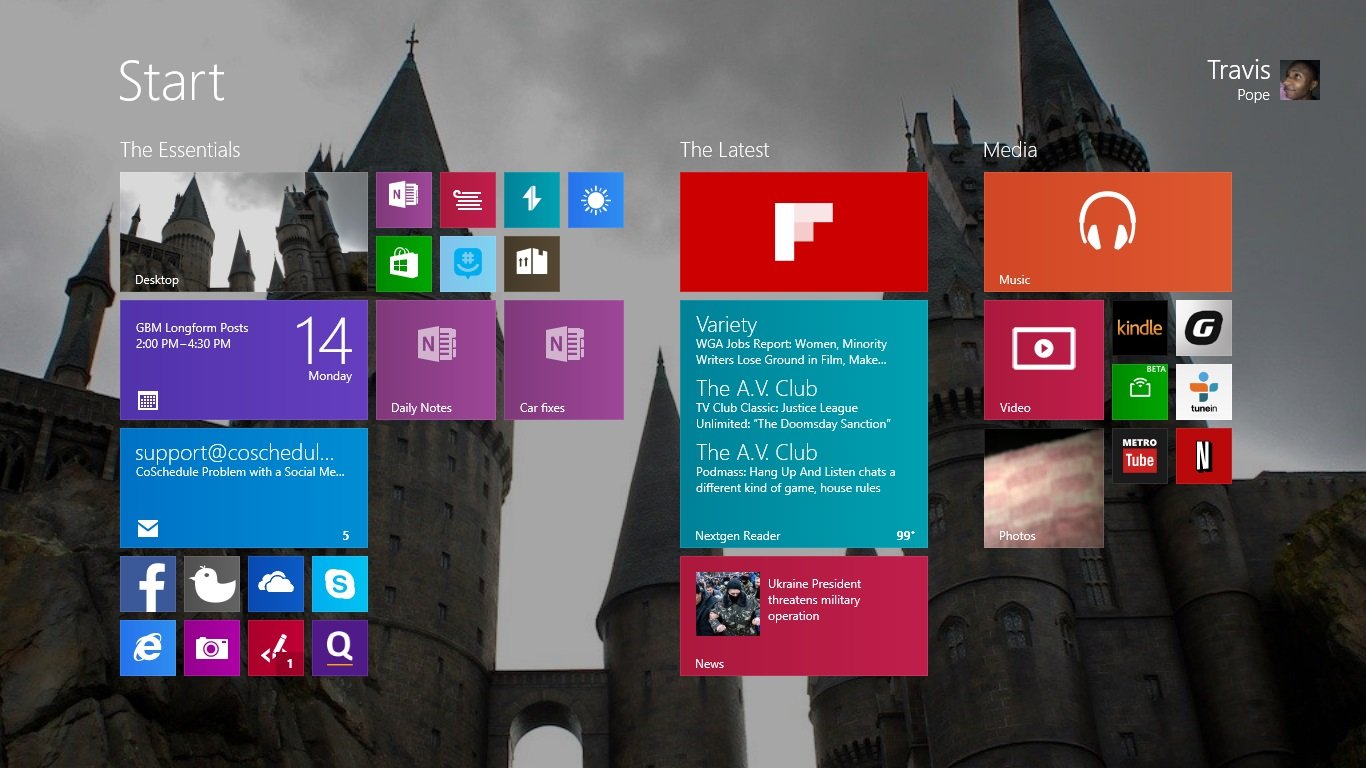This screenshot has width=1366, height=768.
Task: Launch the TuneIn radio tile
Action: (x=1204, y=392)
